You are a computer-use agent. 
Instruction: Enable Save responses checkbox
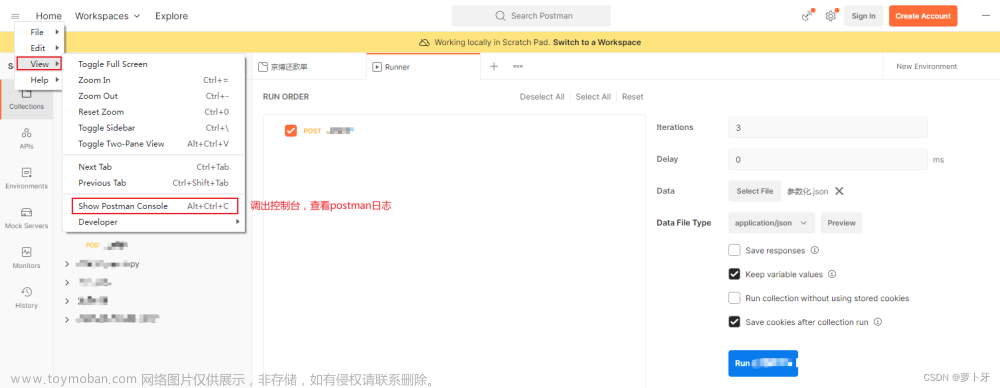pos(734,251)
